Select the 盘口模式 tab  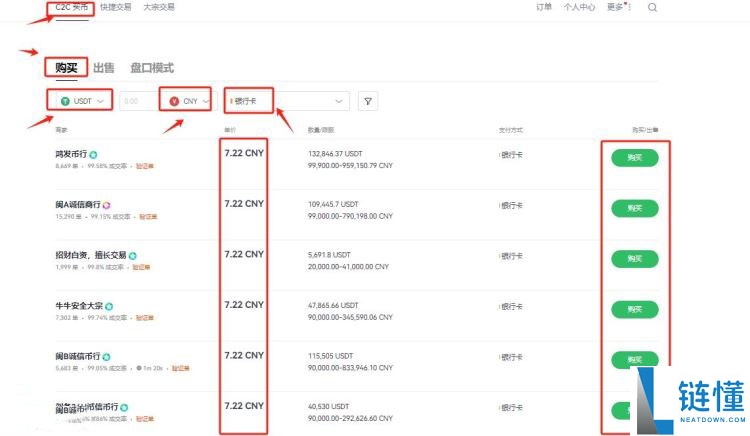152,67
